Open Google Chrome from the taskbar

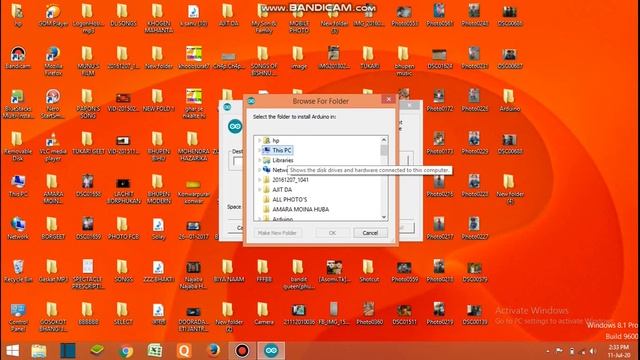[126, 351]
